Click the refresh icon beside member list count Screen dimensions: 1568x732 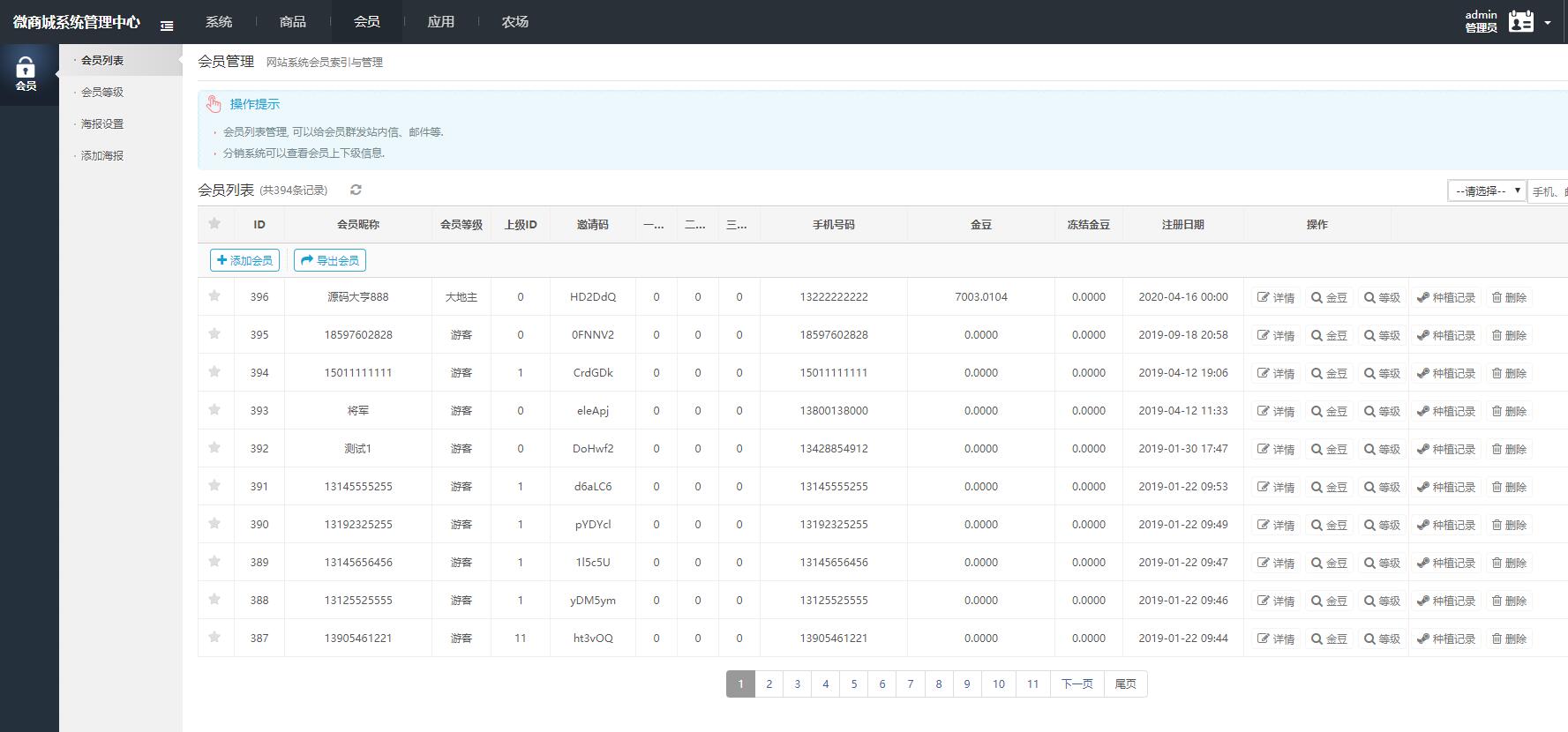tap(356, 190)
